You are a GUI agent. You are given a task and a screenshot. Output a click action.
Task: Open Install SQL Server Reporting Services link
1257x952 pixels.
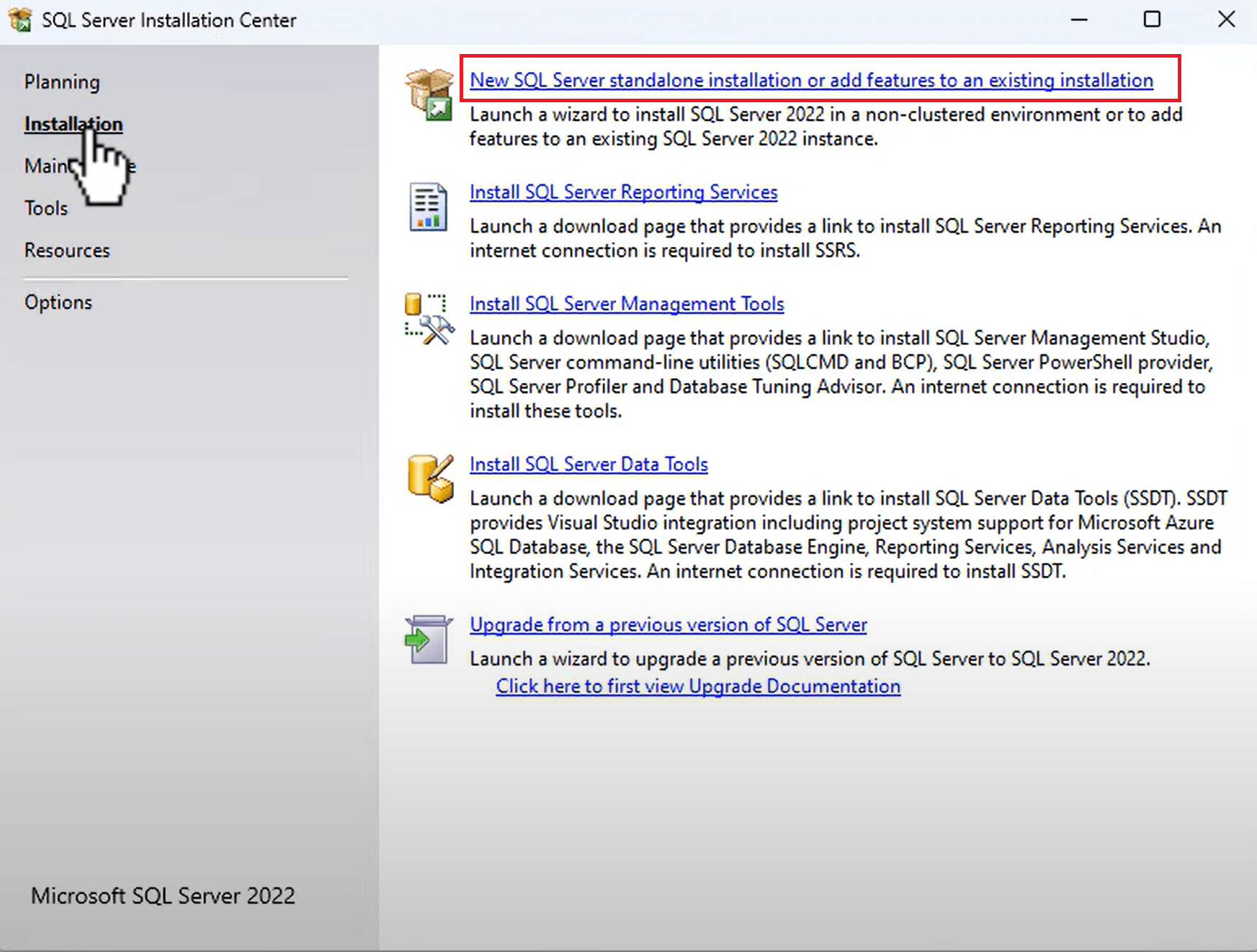[623, 192]
